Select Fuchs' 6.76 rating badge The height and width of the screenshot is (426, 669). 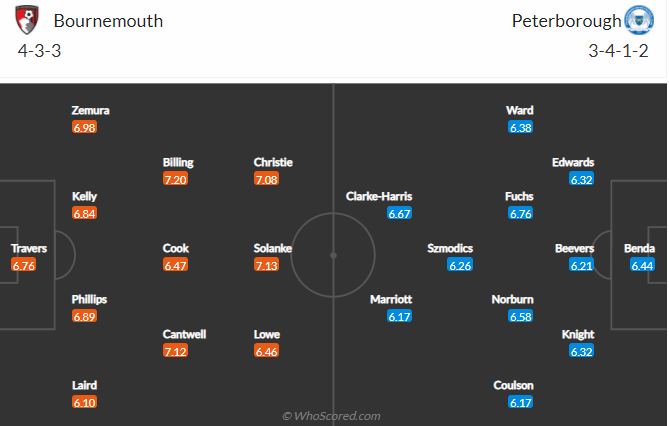520,214
